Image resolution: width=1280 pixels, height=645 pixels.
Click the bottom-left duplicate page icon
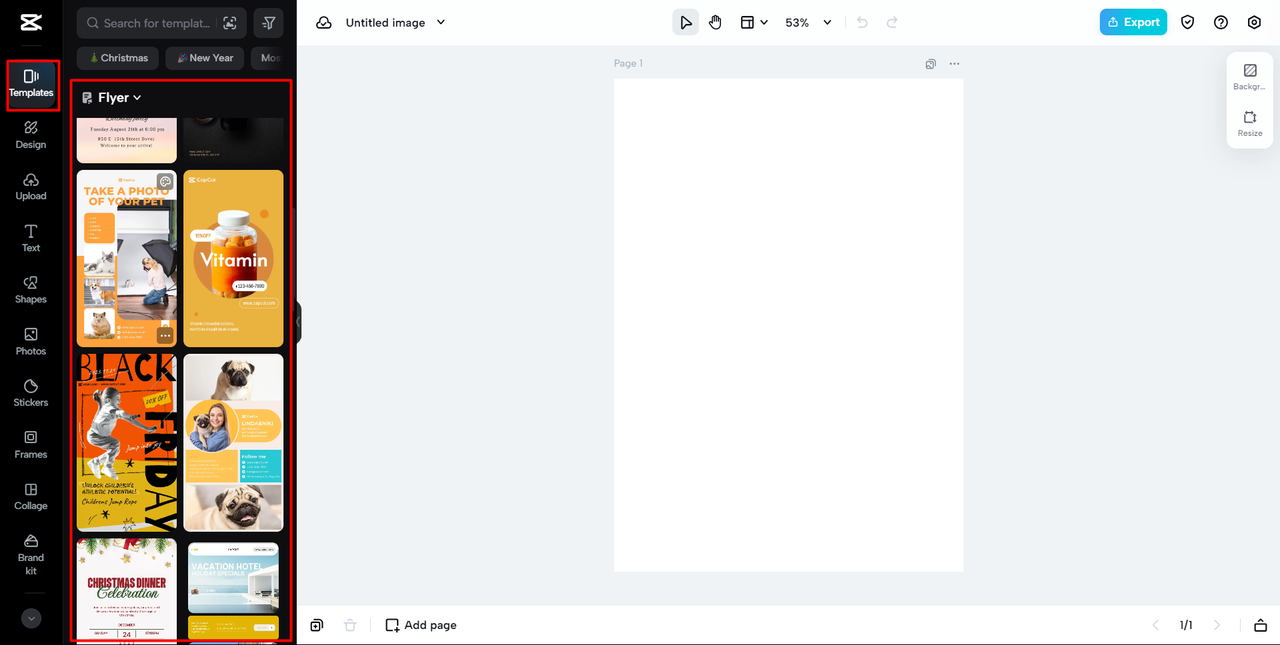(317, 625)
